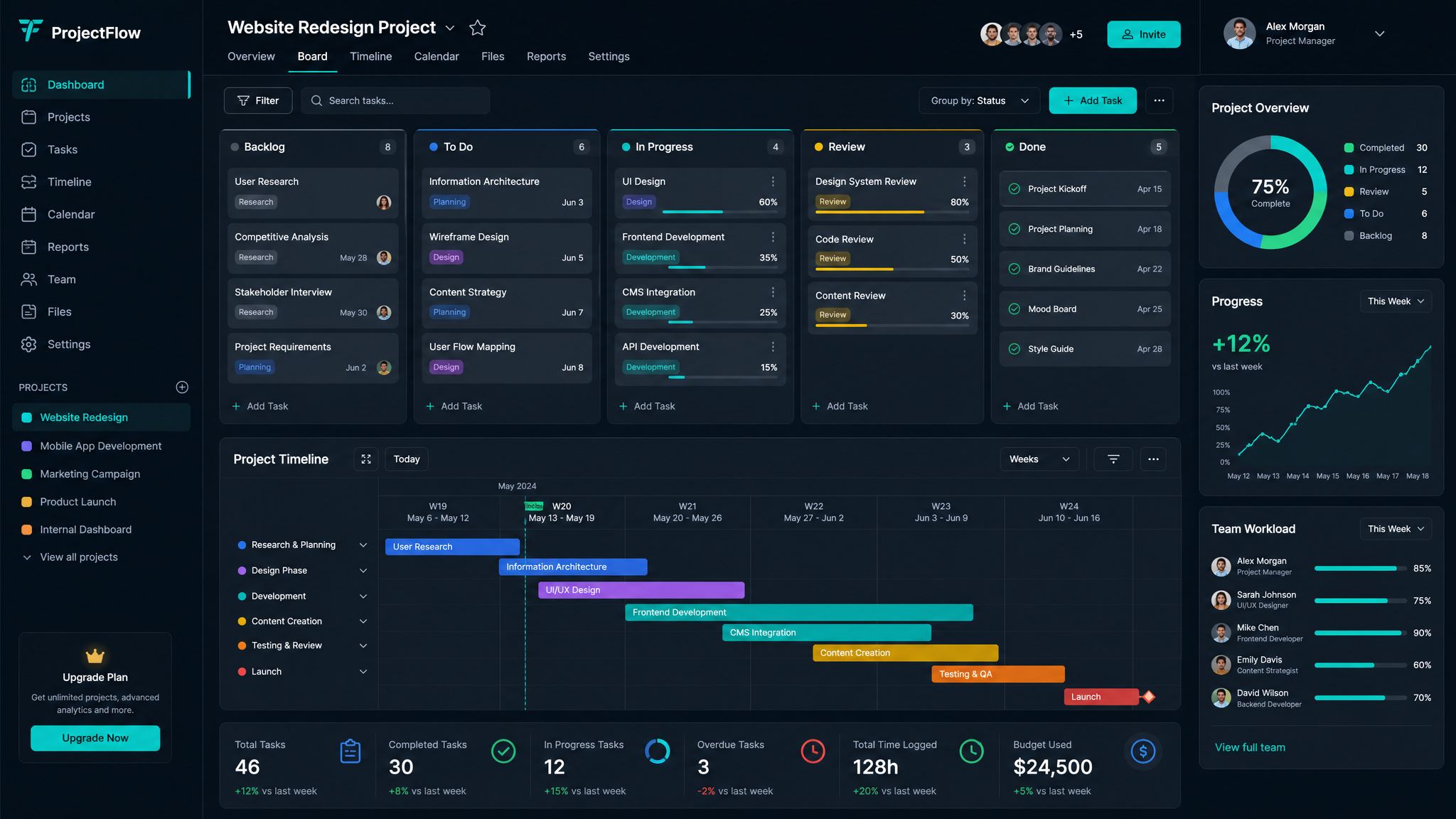Collapse the Development timeline group
The width and height of the screenshot is (1456, 819).
[363, 596]
